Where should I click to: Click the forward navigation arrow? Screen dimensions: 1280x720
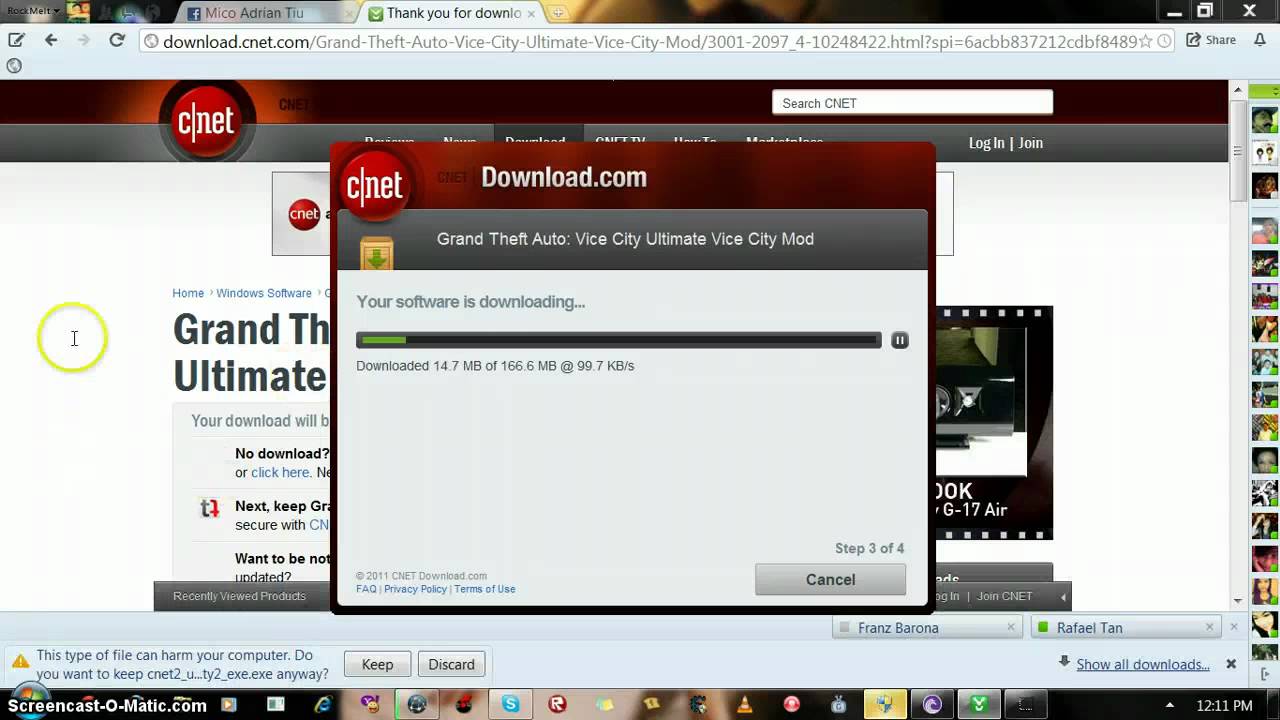(x=84, y=40)
